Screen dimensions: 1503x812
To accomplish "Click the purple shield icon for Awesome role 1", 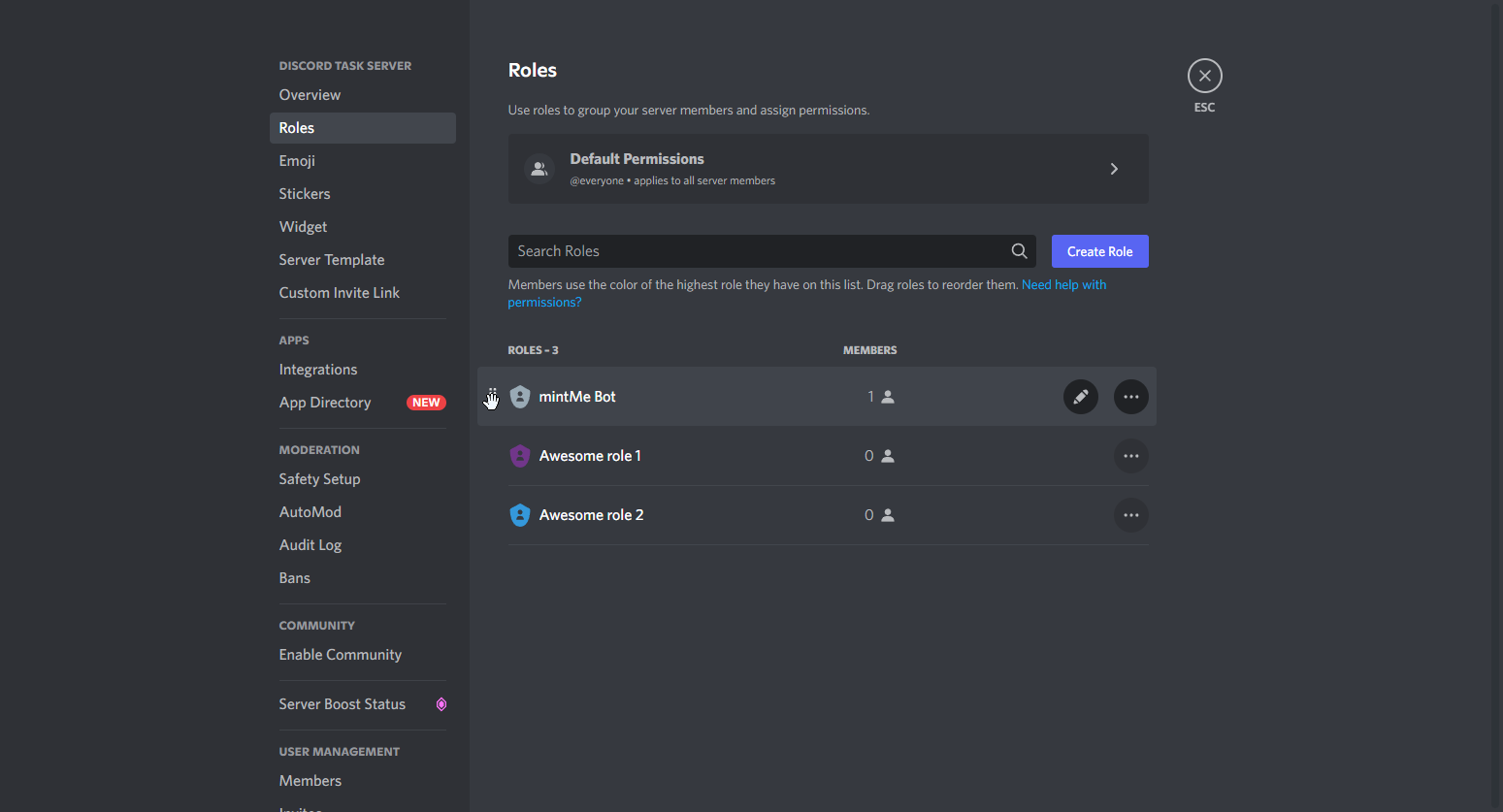I will point(520,456).
